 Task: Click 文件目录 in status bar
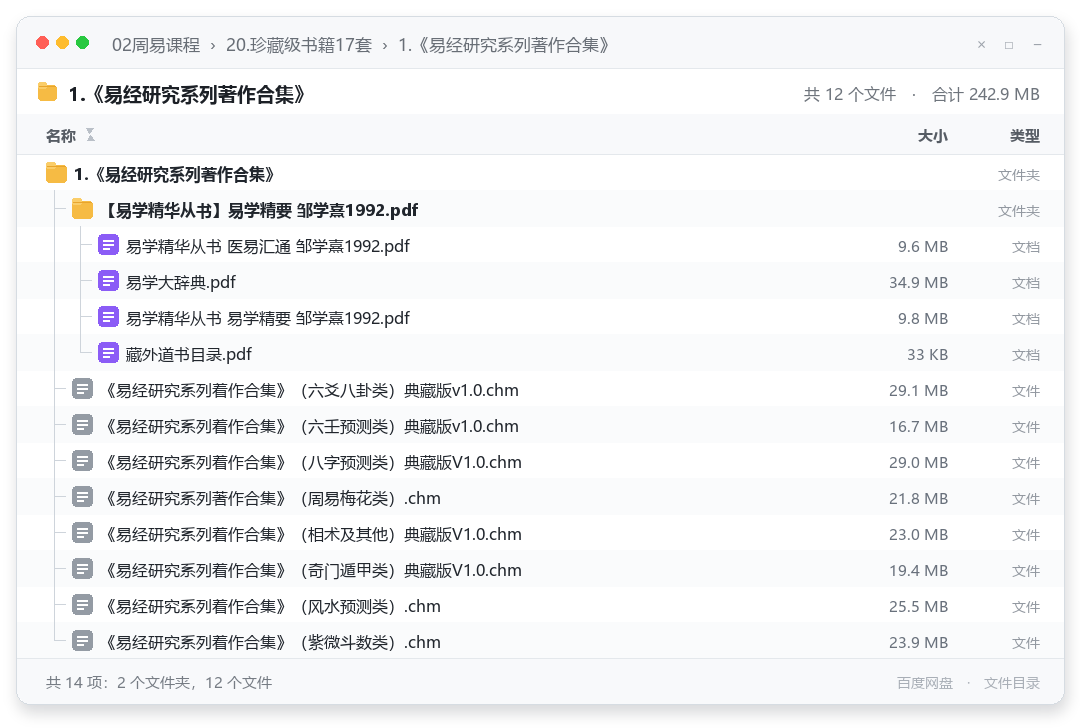pos(1012,683)
